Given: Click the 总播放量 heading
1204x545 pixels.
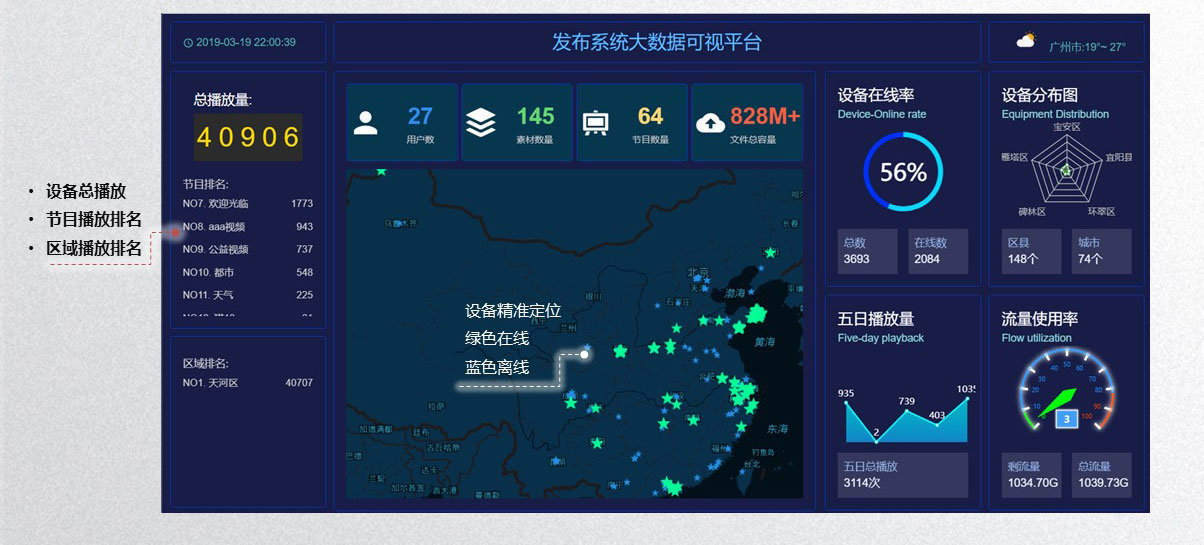Looking at the screenshot, I should pyautogui.click(x=223, y=99).
